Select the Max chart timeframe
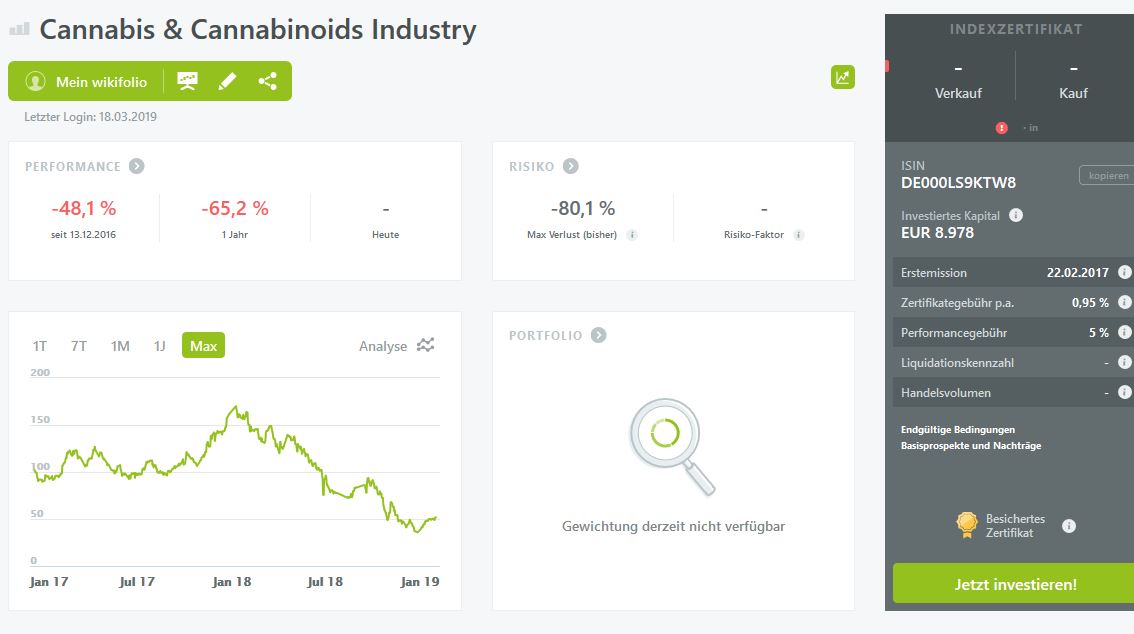The height and width of the screenshot is (634, 1134). pos(203,346)
